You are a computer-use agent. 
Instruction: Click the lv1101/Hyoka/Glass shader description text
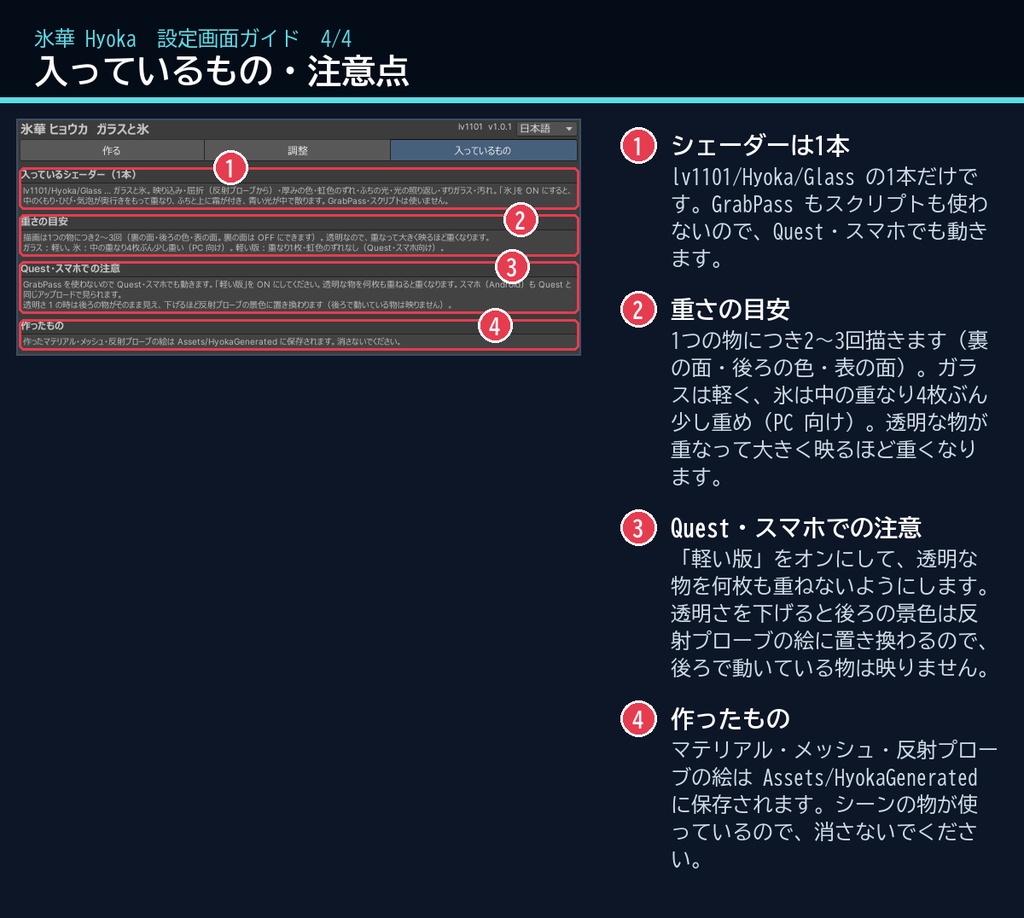[297, 195]
